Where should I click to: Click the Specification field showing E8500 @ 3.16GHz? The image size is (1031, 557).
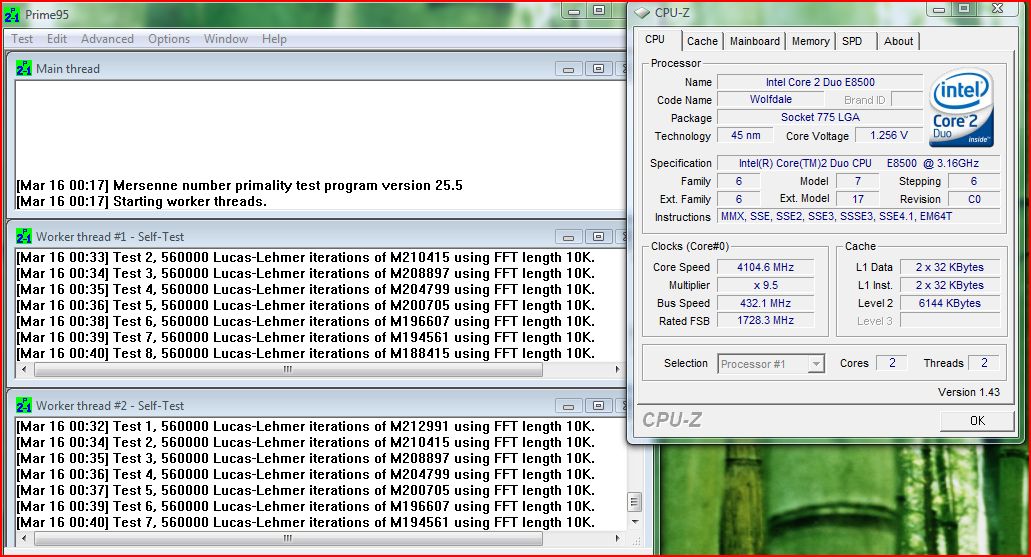859,163
